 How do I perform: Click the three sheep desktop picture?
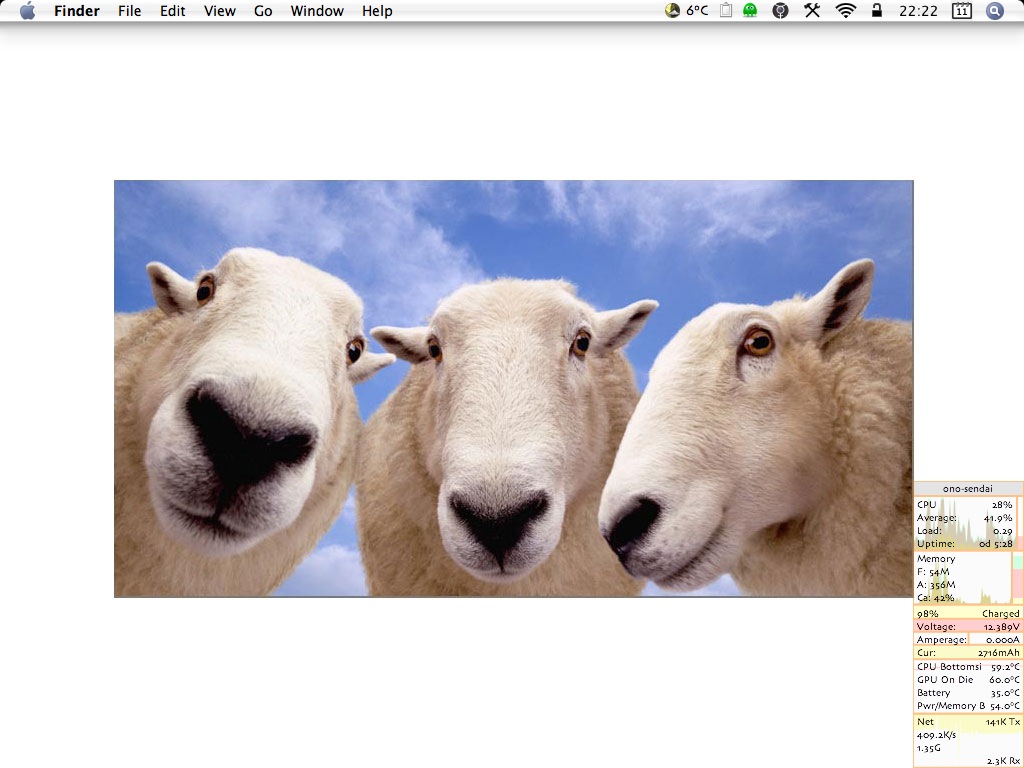[x=513, y=389]
